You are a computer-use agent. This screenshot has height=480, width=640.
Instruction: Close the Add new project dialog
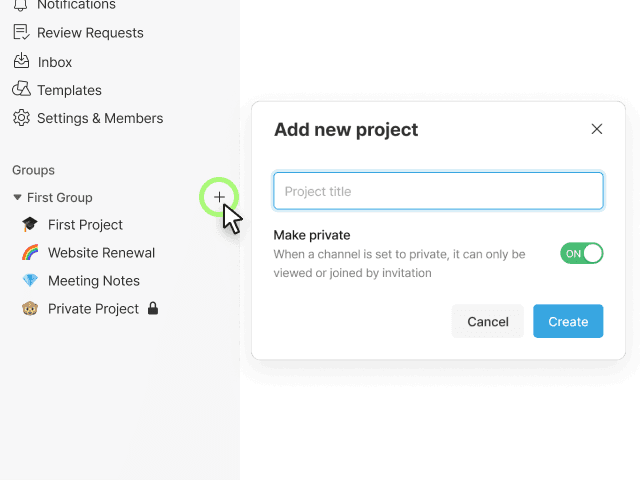pyautogui.click(x=597, y=129)
